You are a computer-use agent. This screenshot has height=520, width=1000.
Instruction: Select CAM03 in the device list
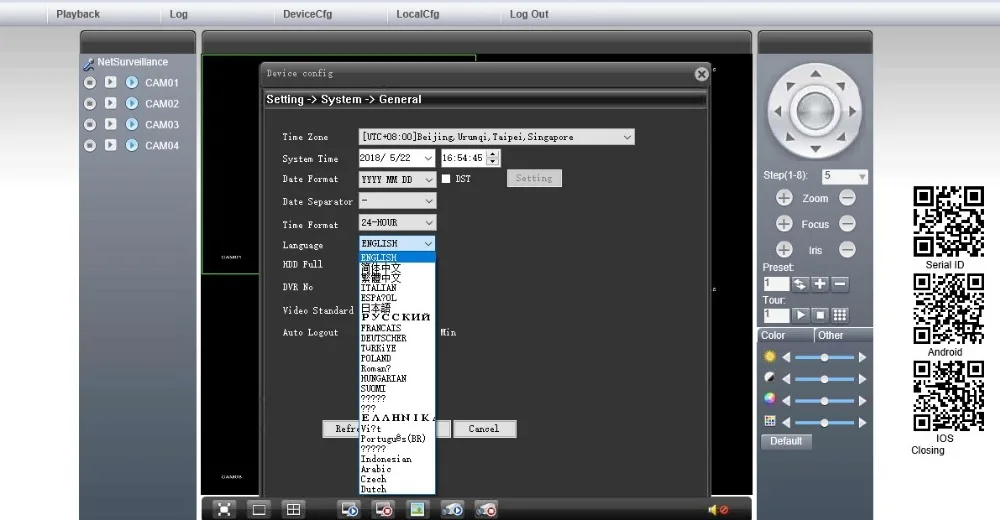point(162,124)
